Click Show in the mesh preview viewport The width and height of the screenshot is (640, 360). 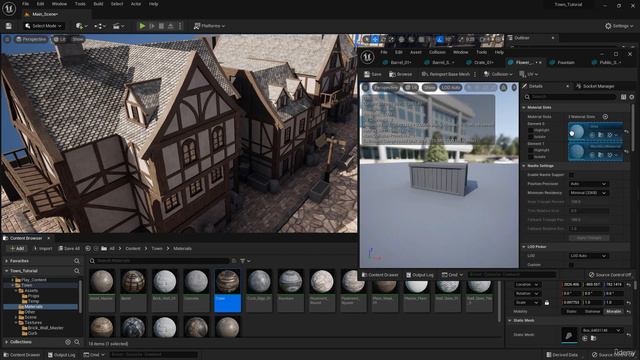pos(429,87)
